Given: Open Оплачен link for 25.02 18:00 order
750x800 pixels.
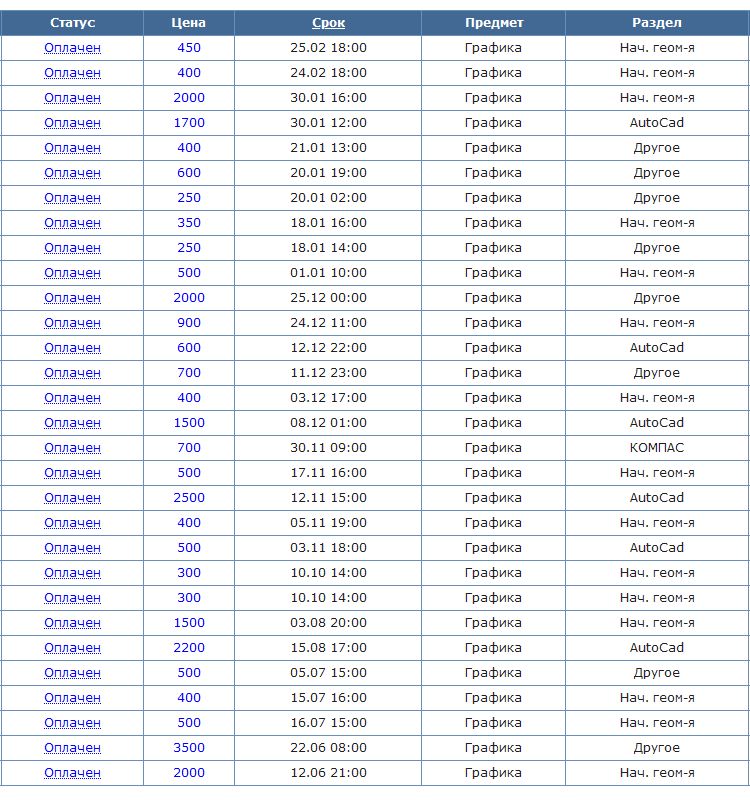Looking at the screenshot, I should click(x=72, y=48).
